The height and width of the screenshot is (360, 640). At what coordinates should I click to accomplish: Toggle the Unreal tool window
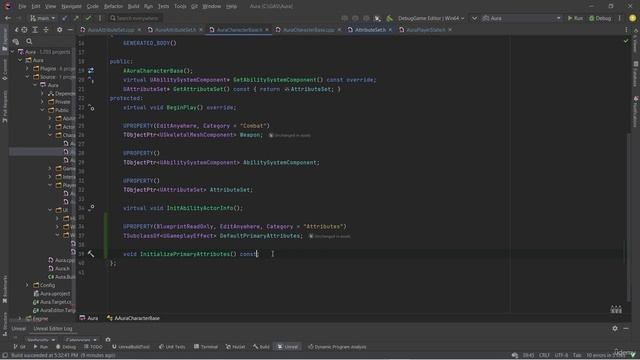(288, 347)
